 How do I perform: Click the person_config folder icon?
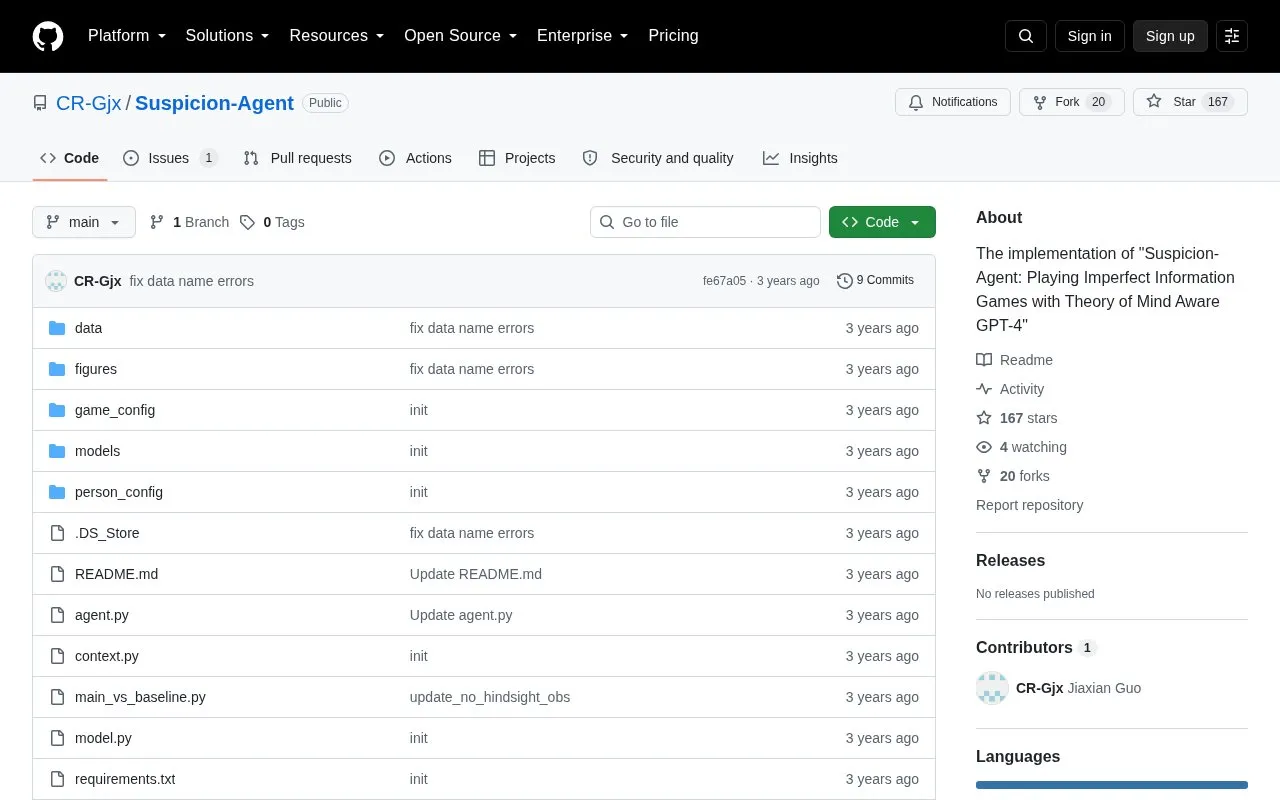click(57, 492)
